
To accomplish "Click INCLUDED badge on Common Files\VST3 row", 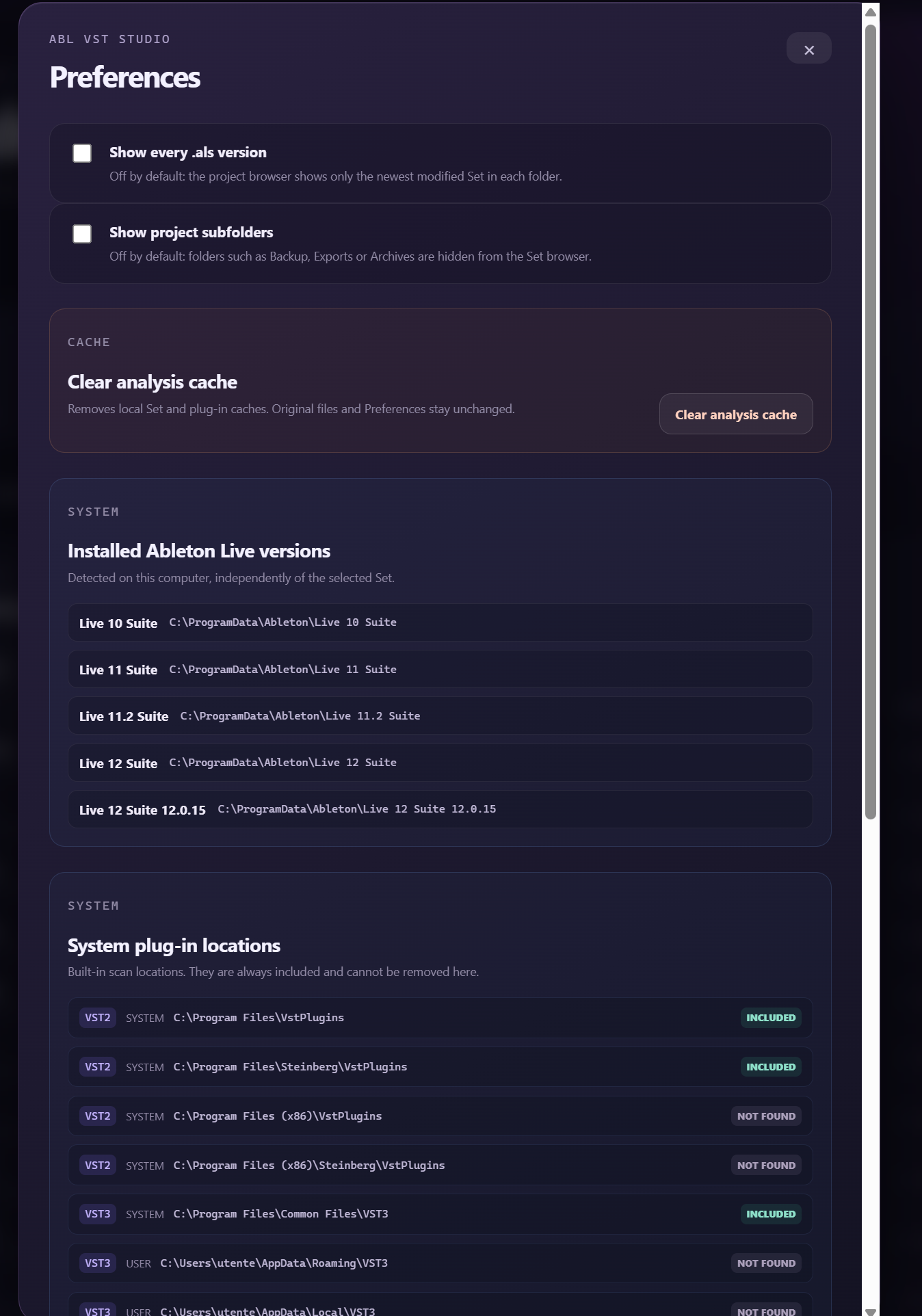I will tap(771, 1214).
